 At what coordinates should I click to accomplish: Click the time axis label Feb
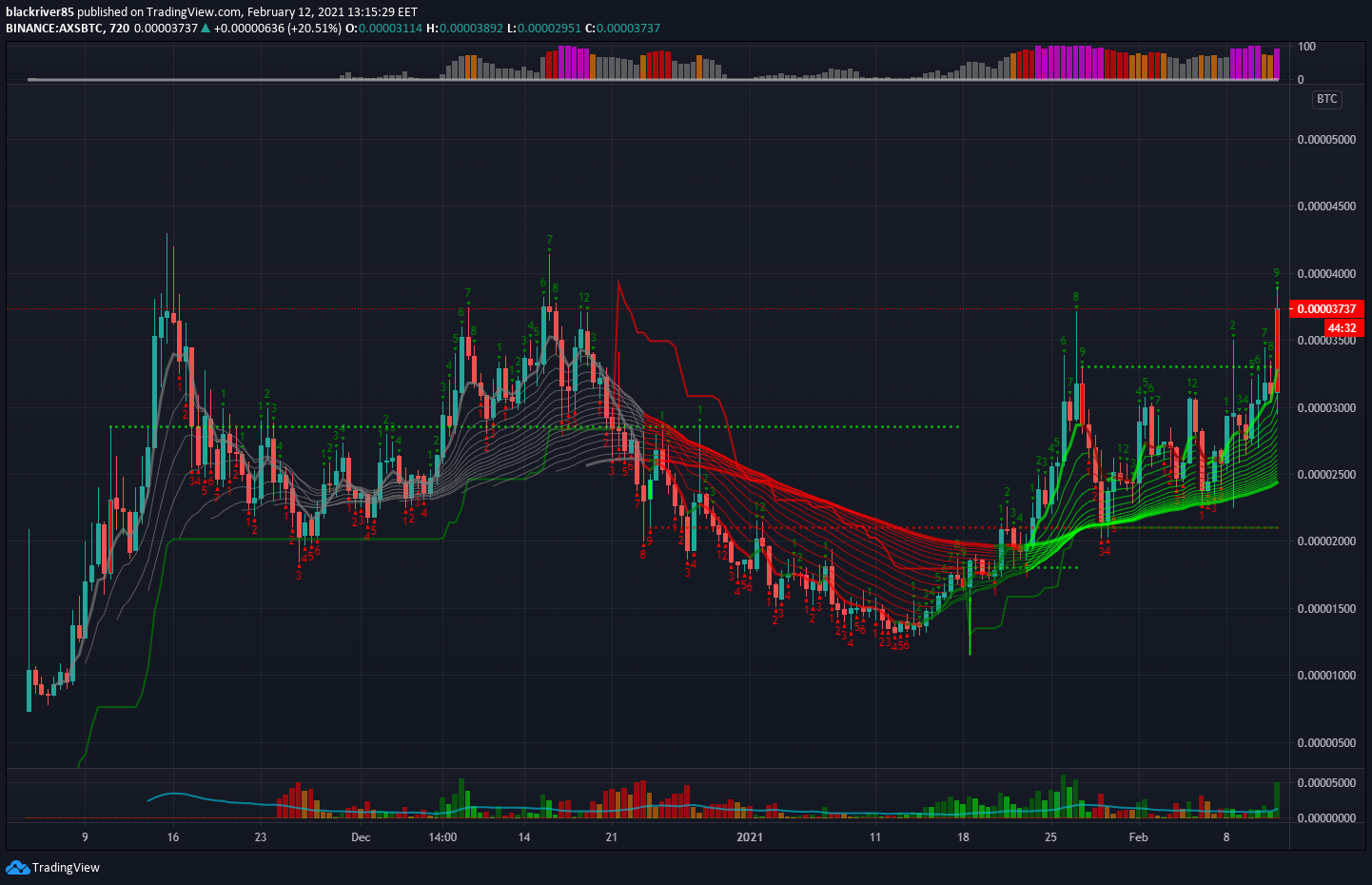pos(1138,837)
